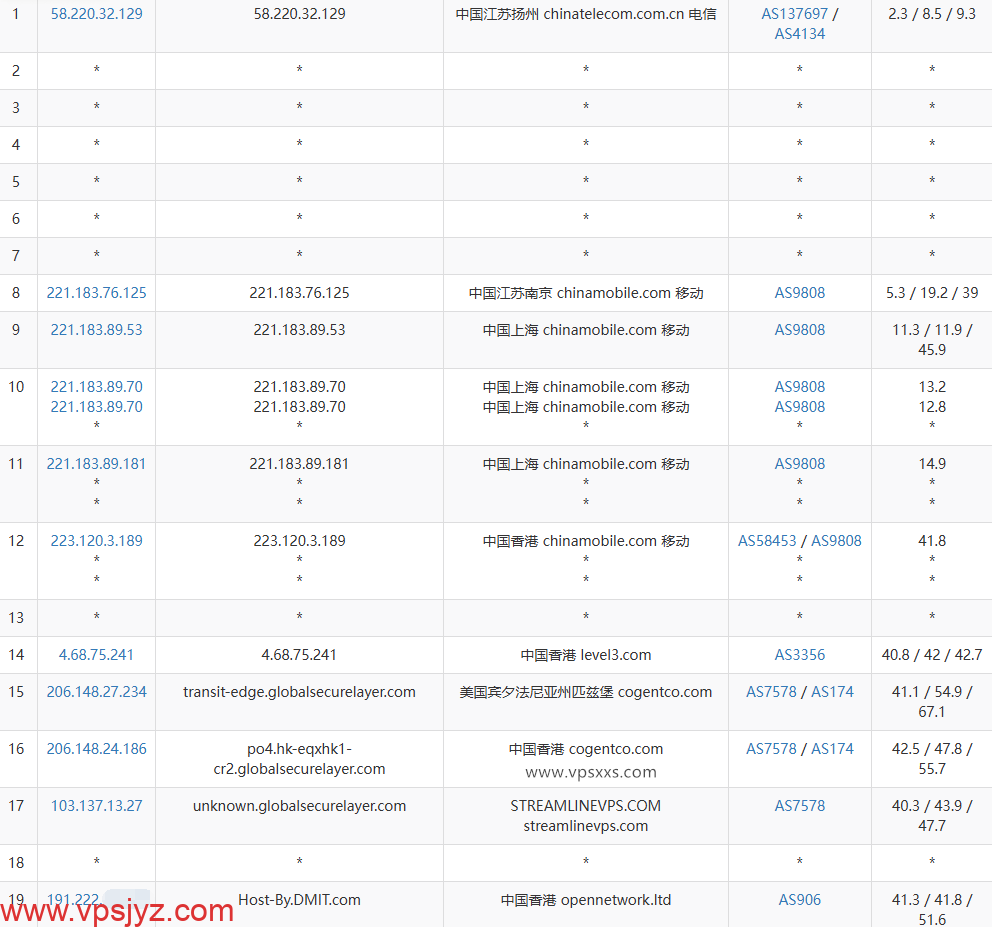Open IP link 206.148.24.186 in hop 16
The image size is (992, 927).
coord(97,749)
